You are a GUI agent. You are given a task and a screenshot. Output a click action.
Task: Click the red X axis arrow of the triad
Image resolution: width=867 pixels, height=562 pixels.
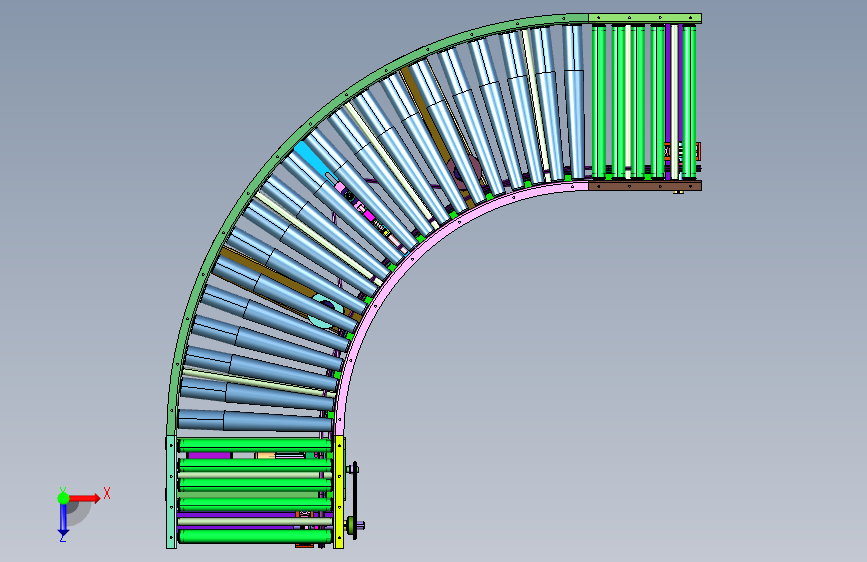click(84, 498)
